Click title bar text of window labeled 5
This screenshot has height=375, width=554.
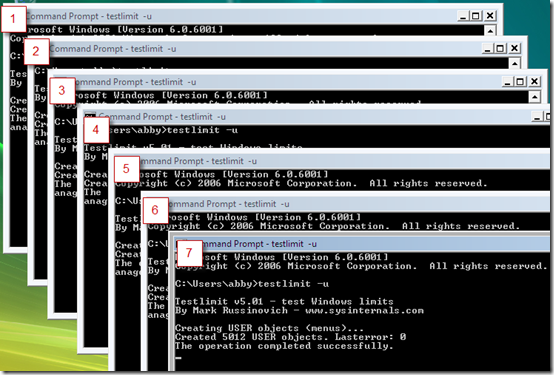click(x=198, y=161)
